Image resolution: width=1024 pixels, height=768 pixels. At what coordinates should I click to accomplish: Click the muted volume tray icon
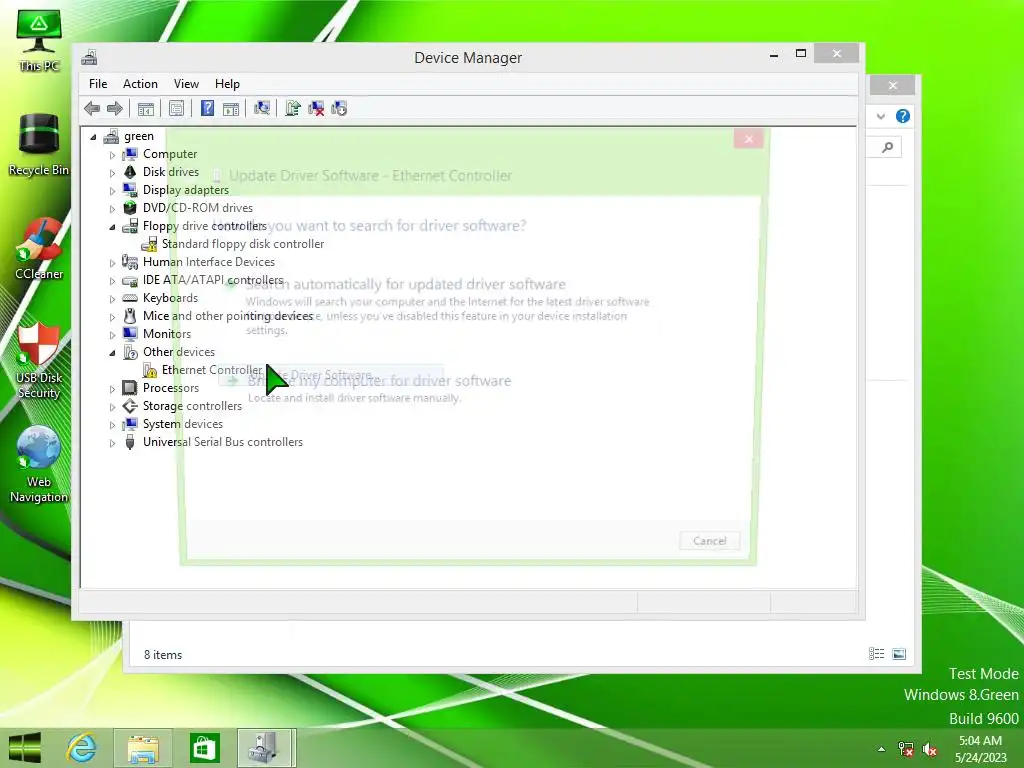click(929, 749)
